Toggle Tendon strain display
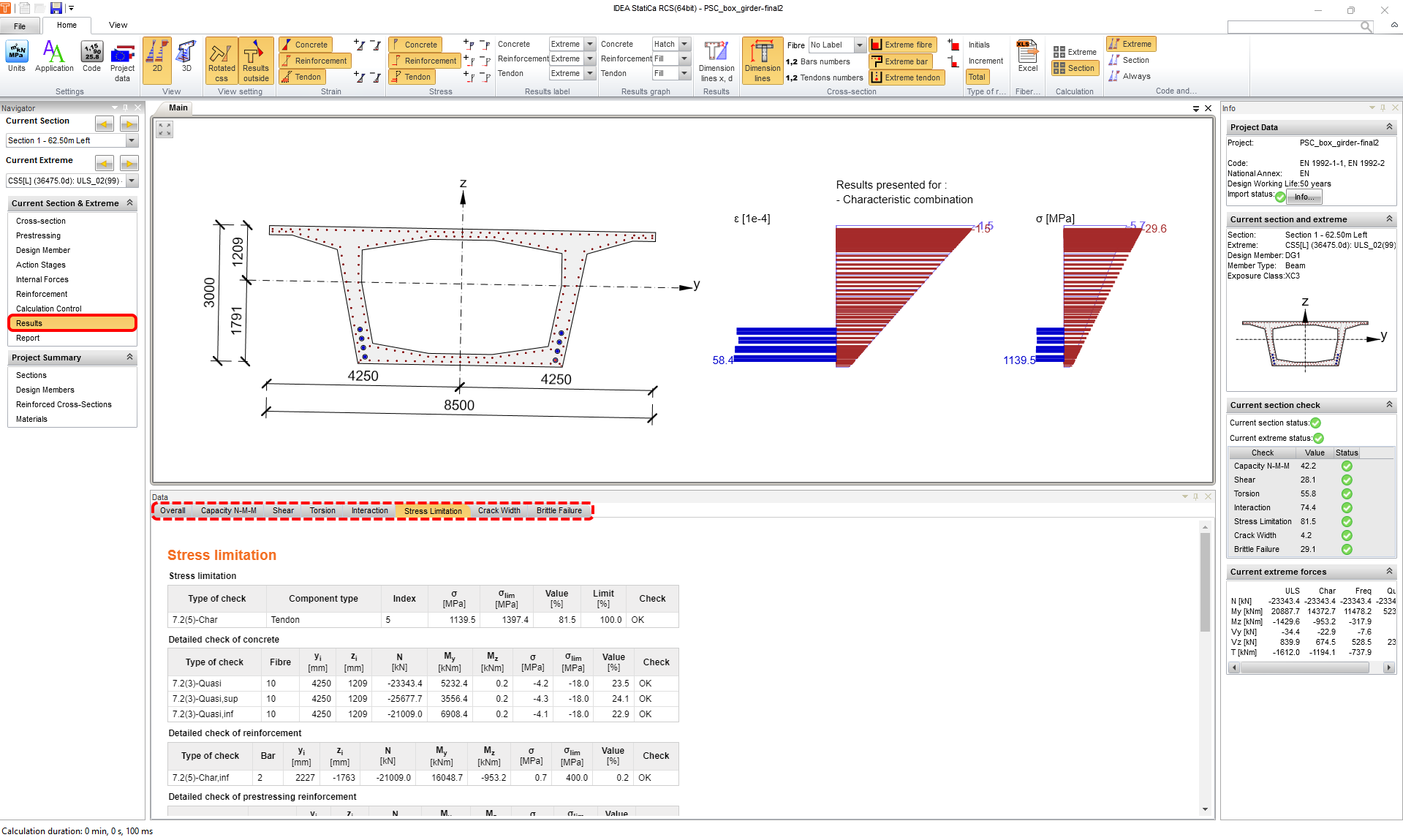This screenshot has width=1403, height=840. pyautogui.click(x=303, y=77)
